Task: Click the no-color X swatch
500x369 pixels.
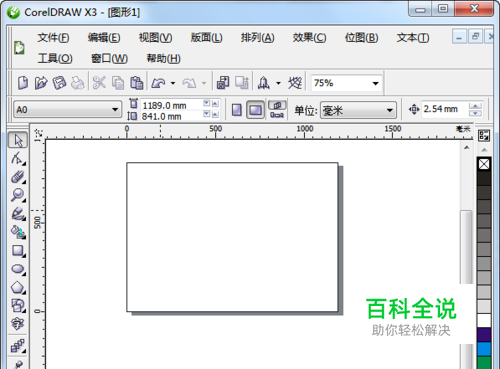Action: 484,164
